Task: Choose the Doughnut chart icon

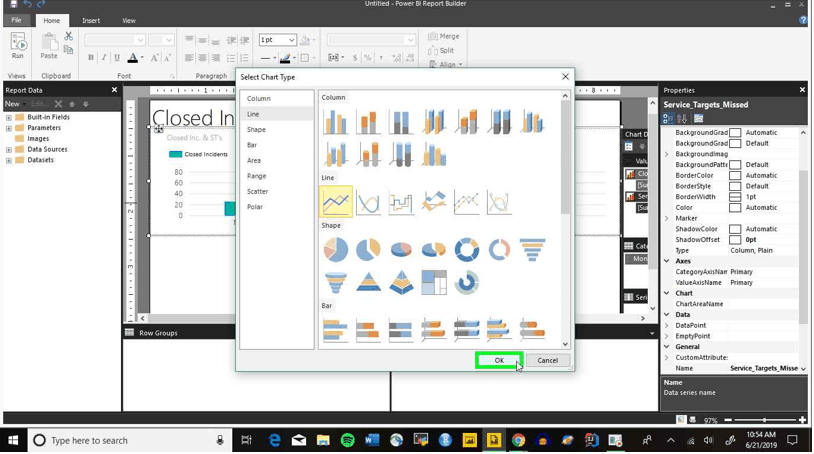Action: tap(466, 250)
